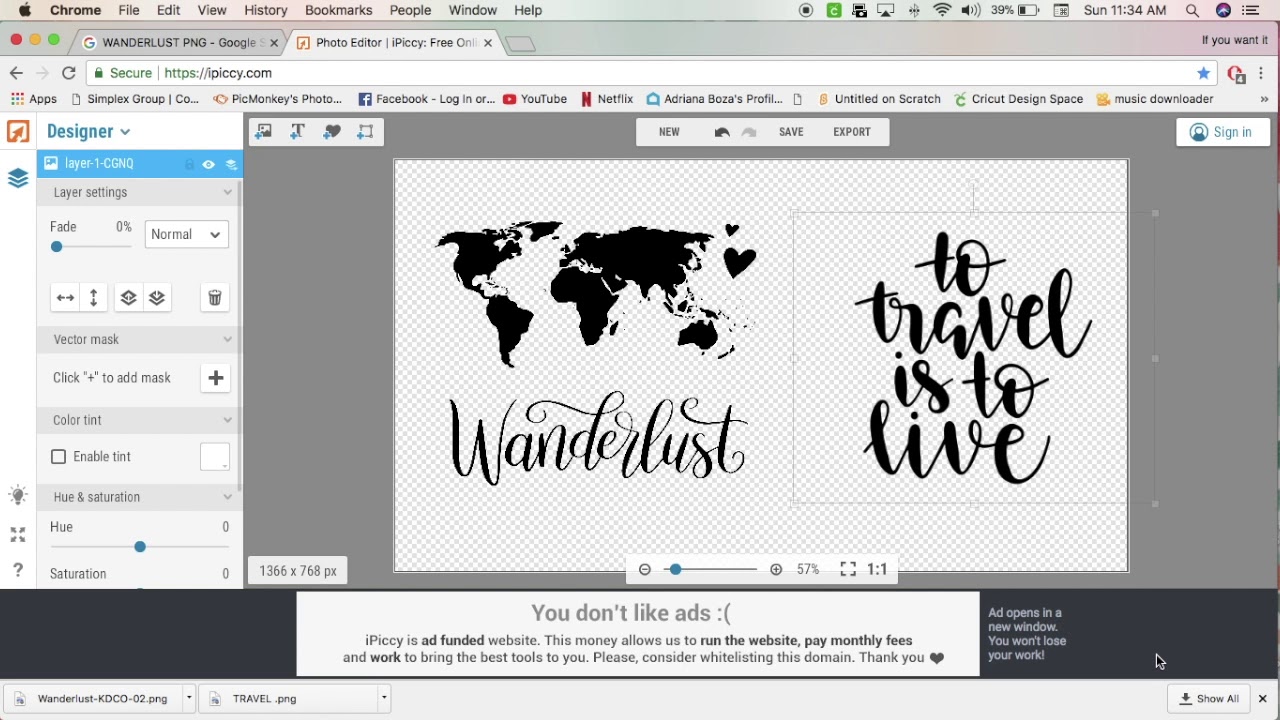Adjust the Hue slider handle
The image size is (1280, 720).
tap(140, 547)
